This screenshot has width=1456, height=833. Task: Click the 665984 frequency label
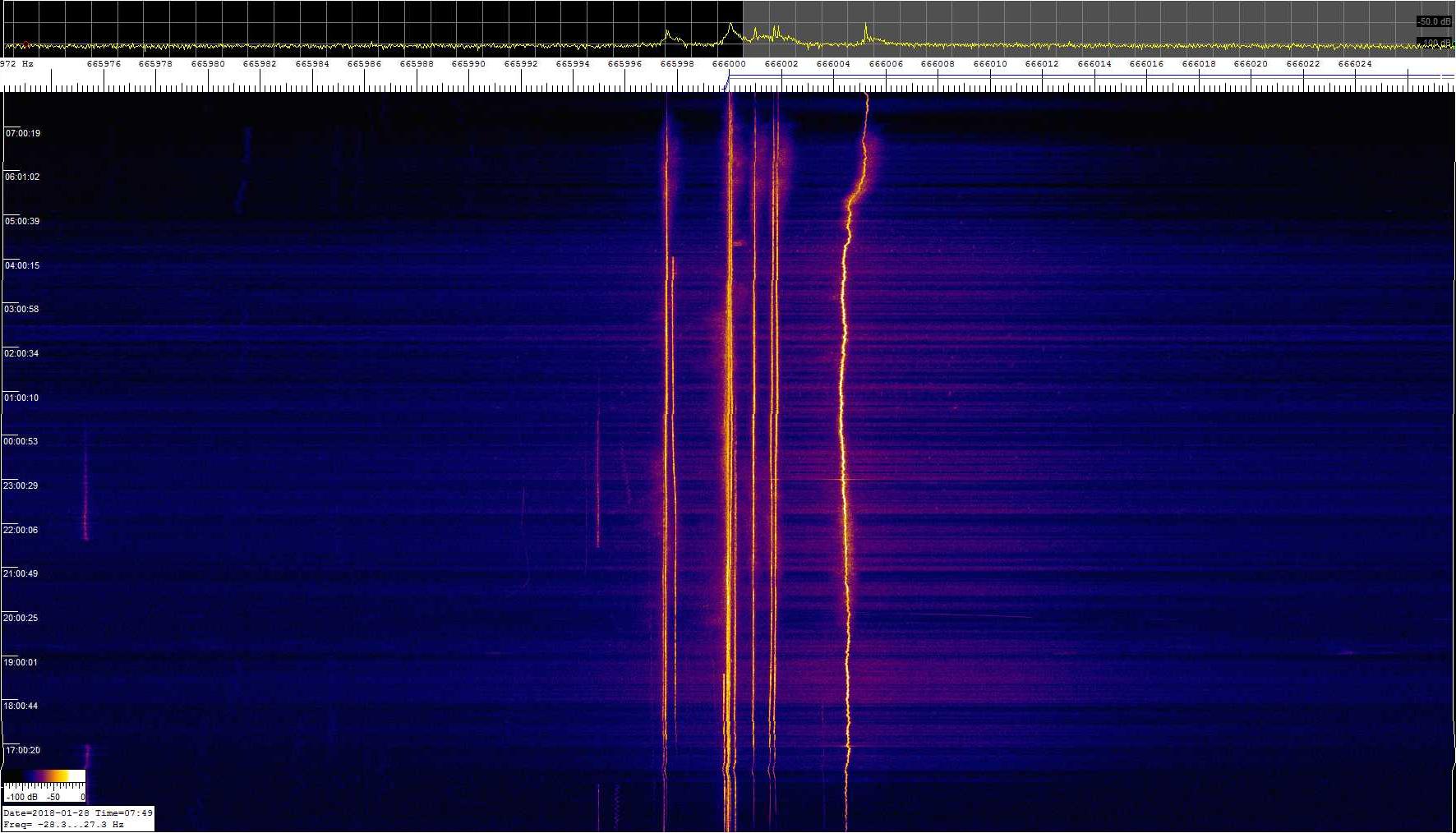[312, 64]
